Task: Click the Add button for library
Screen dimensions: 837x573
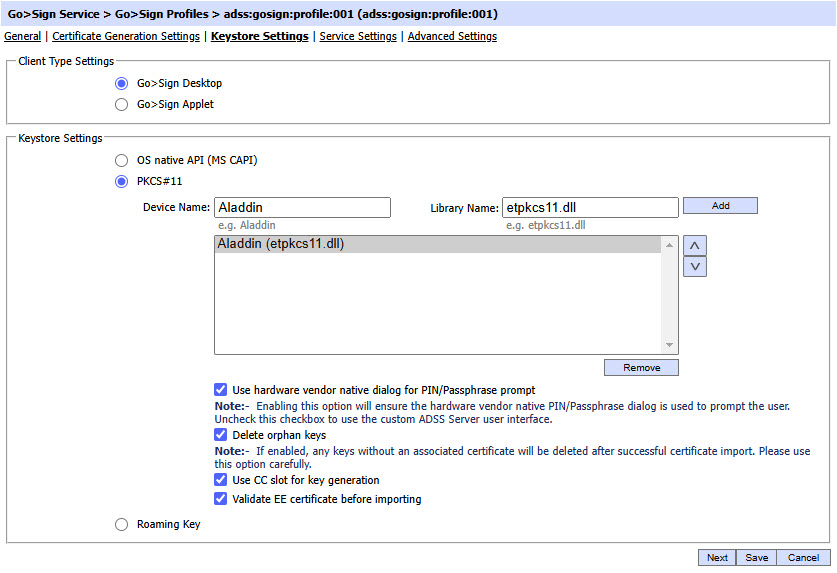Action: click(720, 206)
